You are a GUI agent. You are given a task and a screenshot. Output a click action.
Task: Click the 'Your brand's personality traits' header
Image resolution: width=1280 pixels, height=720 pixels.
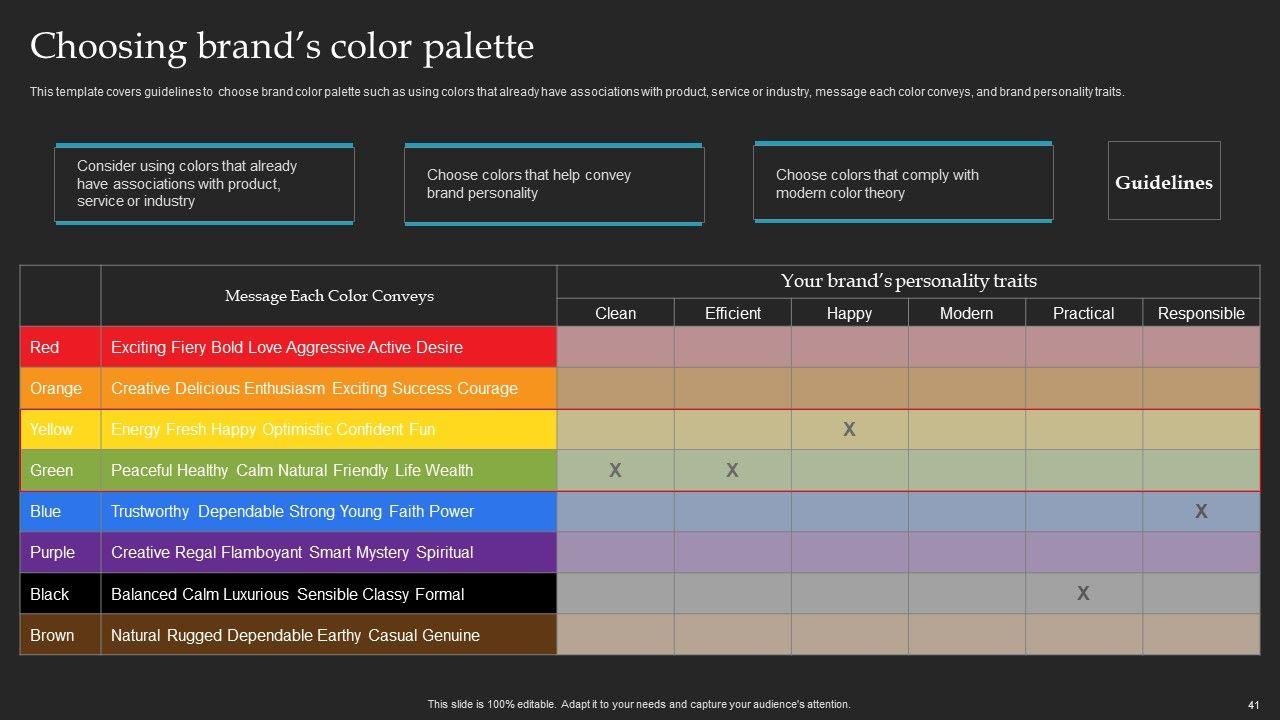pos(908,281)
